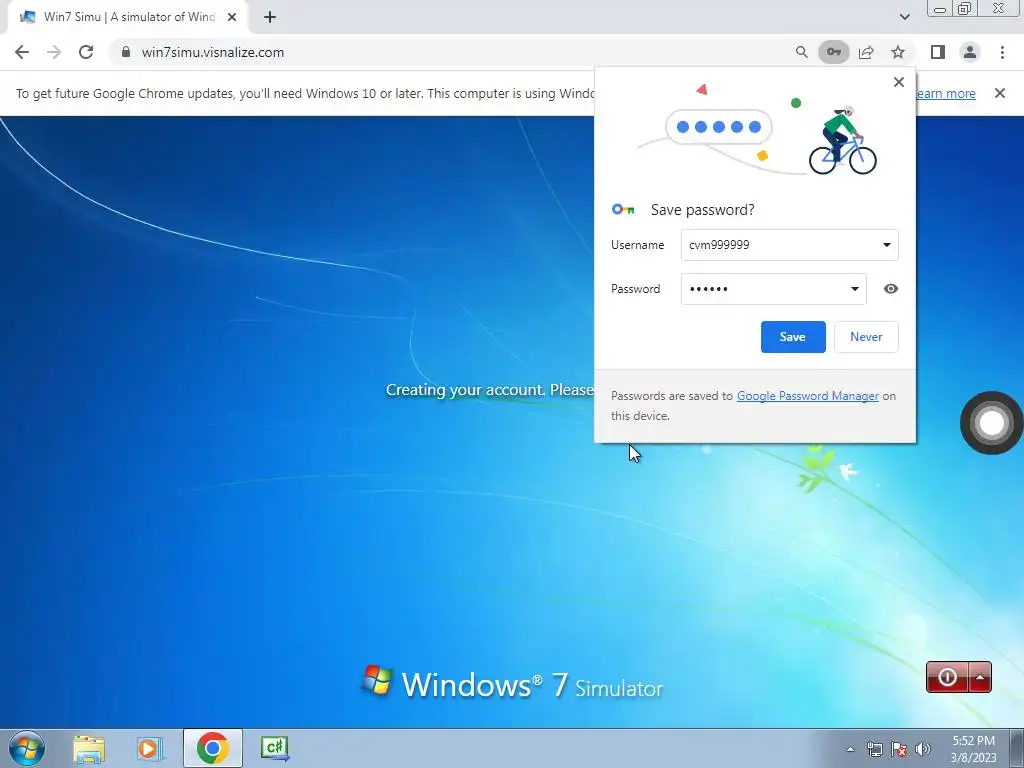Open the Windows Start menu
Screen dimensions: 1024x768
pos(27,748)
